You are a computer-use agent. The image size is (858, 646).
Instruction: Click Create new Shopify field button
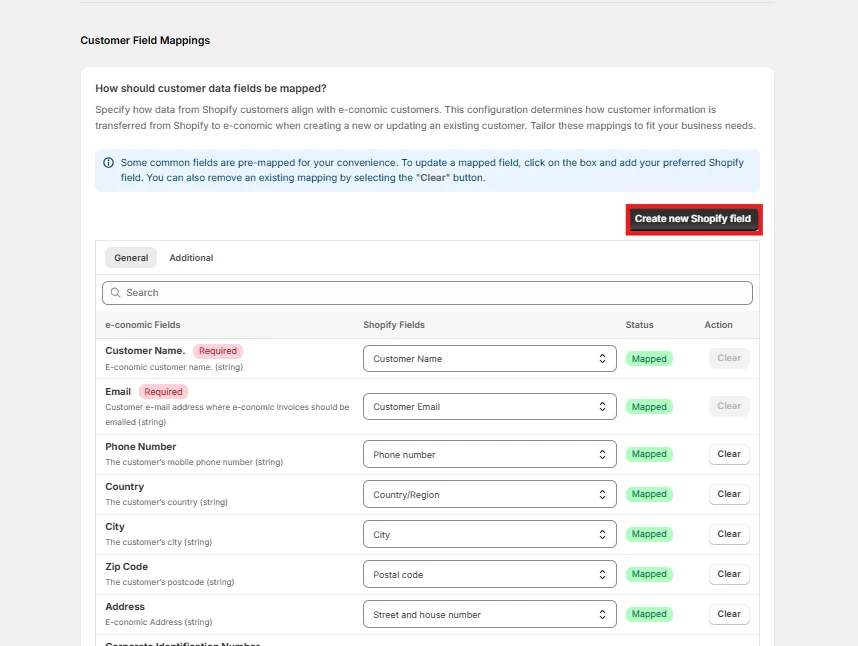693,219
